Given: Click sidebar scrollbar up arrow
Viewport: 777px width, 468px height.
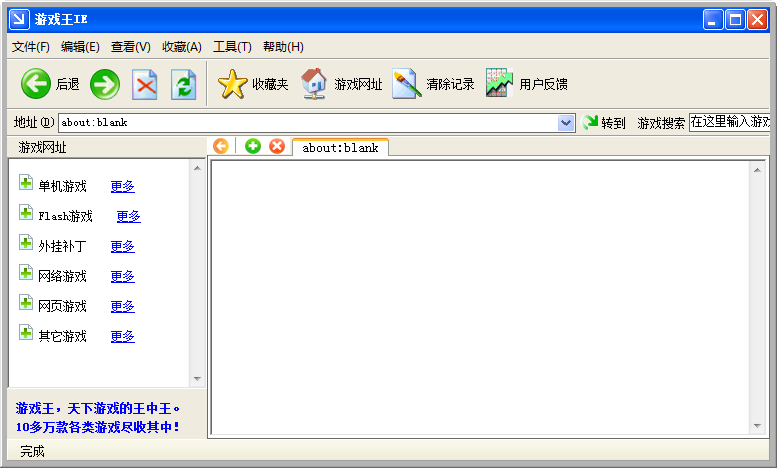Looking at the screenshot, I should point(197,169).
